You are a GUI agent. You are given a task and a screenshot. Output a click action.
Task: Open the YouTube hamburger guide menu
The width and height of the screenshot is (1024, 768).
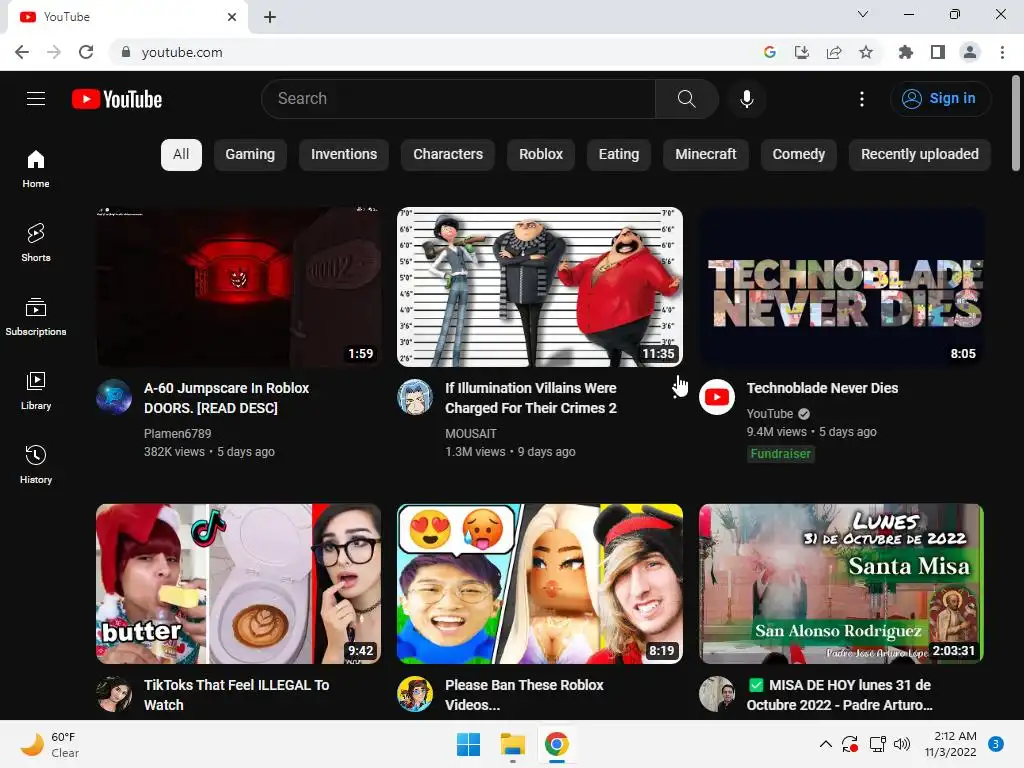click(x=36, y=99)
